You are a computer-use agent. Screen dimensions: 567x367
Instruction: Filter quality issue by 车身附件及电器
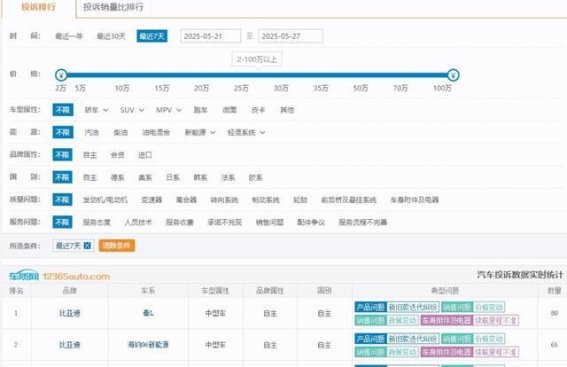(414, 200)
